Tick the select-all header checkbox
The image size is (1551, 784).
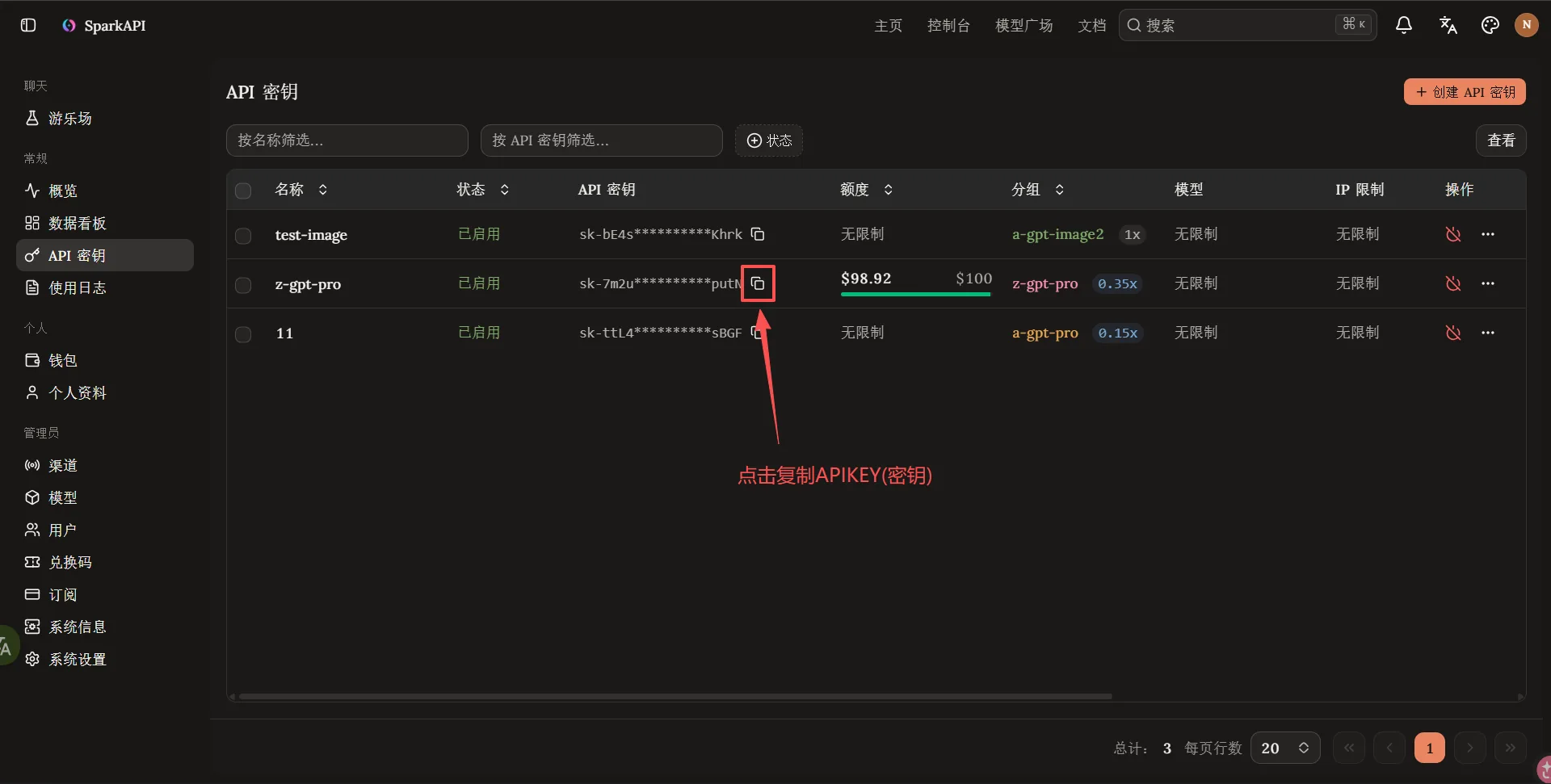click(243, 191)
